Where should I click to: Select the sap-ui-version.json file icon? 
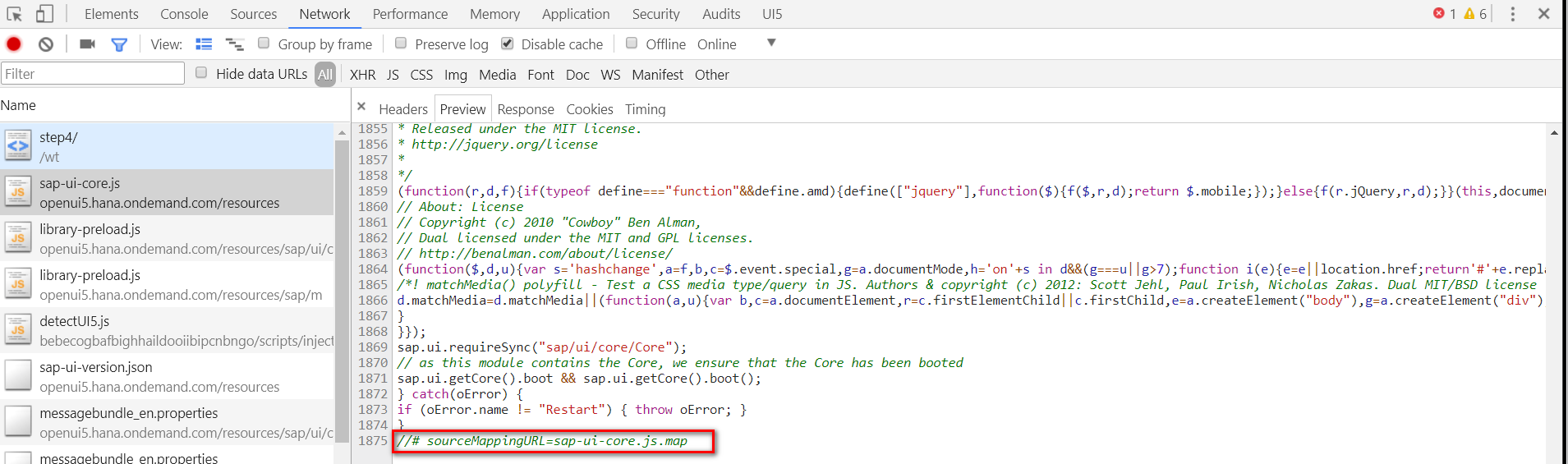coord(18,376)
